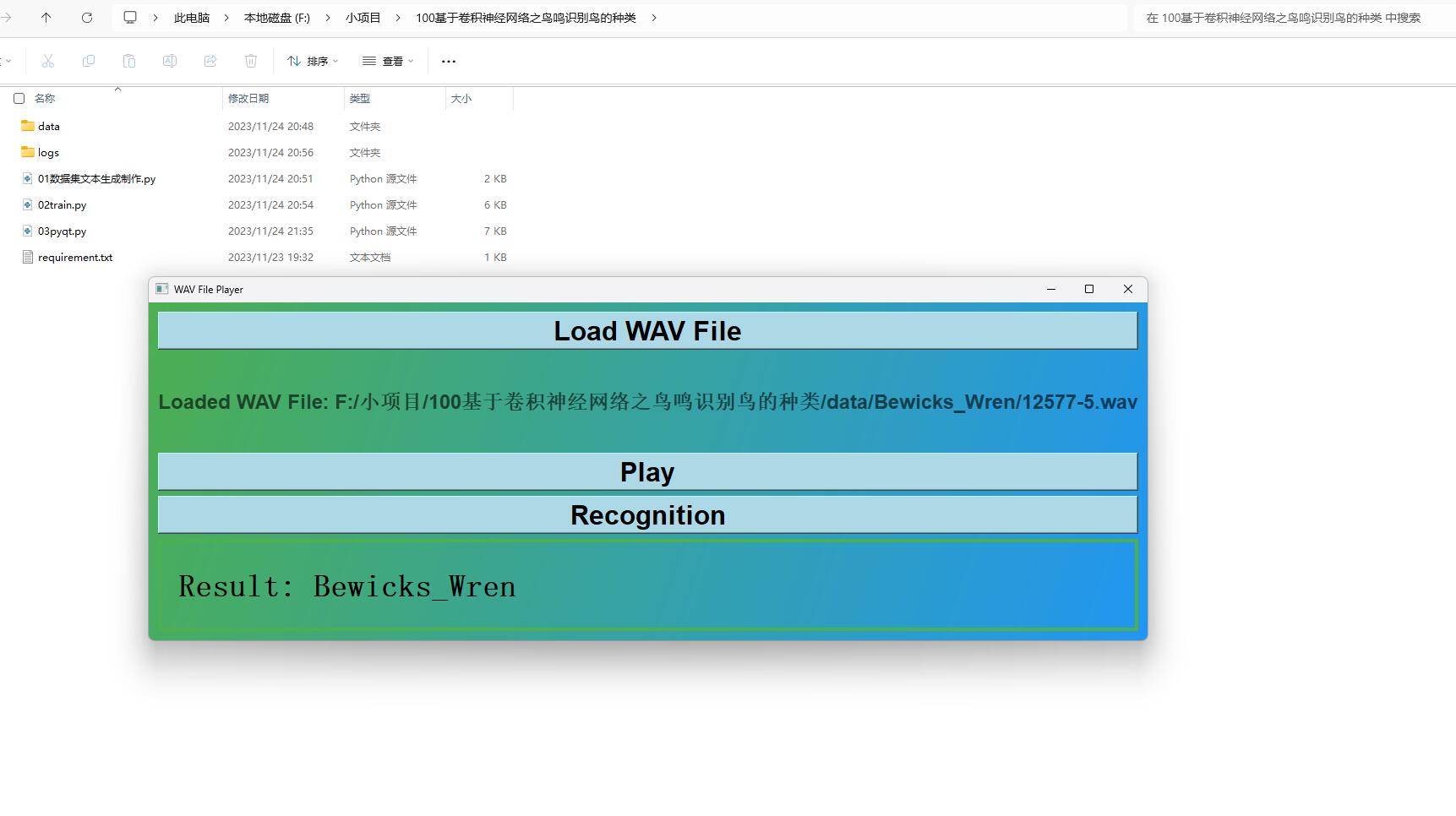Viewport: 1456px width, 816px height.
Task: Click the date 2023/11/24 21:35
Action: click(270, 231)
